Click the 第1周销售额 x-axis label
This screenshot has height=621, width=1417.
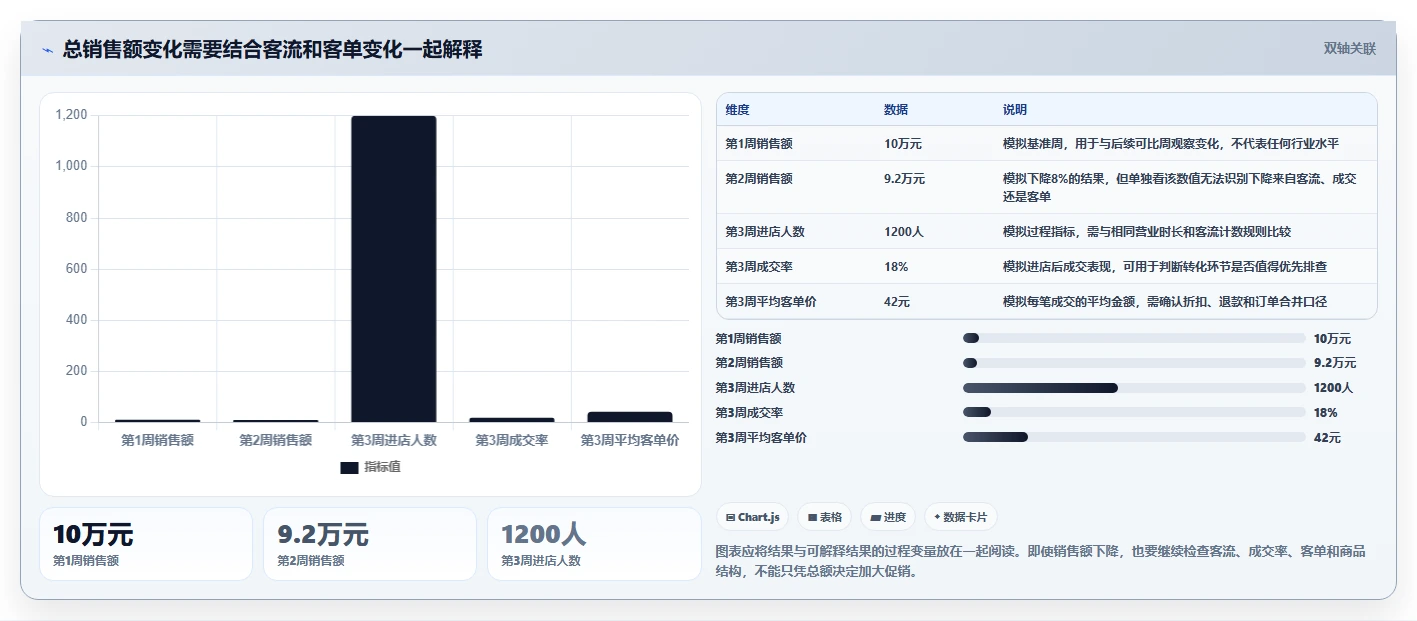158,440
